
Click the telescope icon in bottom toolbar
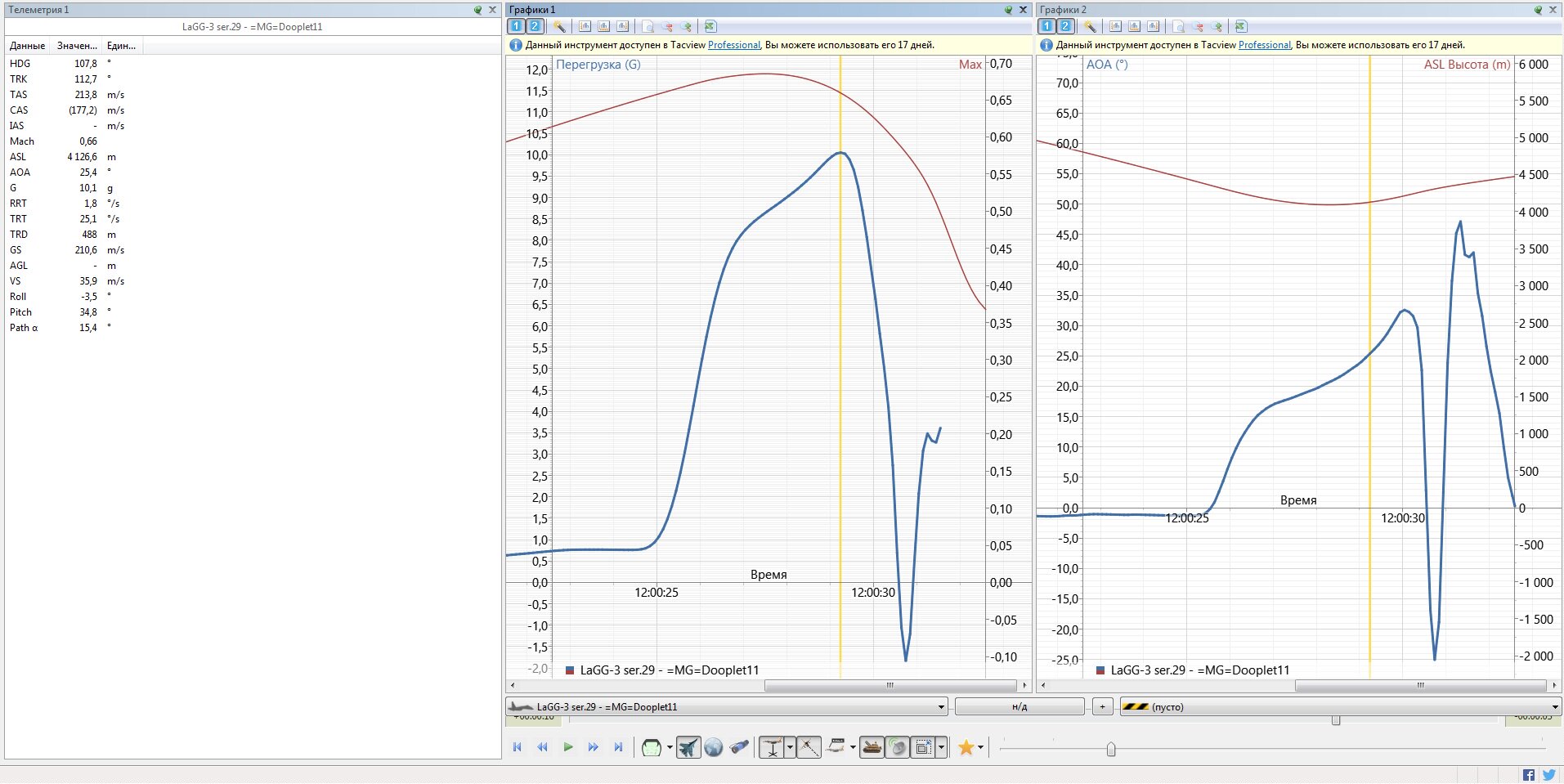739,747
